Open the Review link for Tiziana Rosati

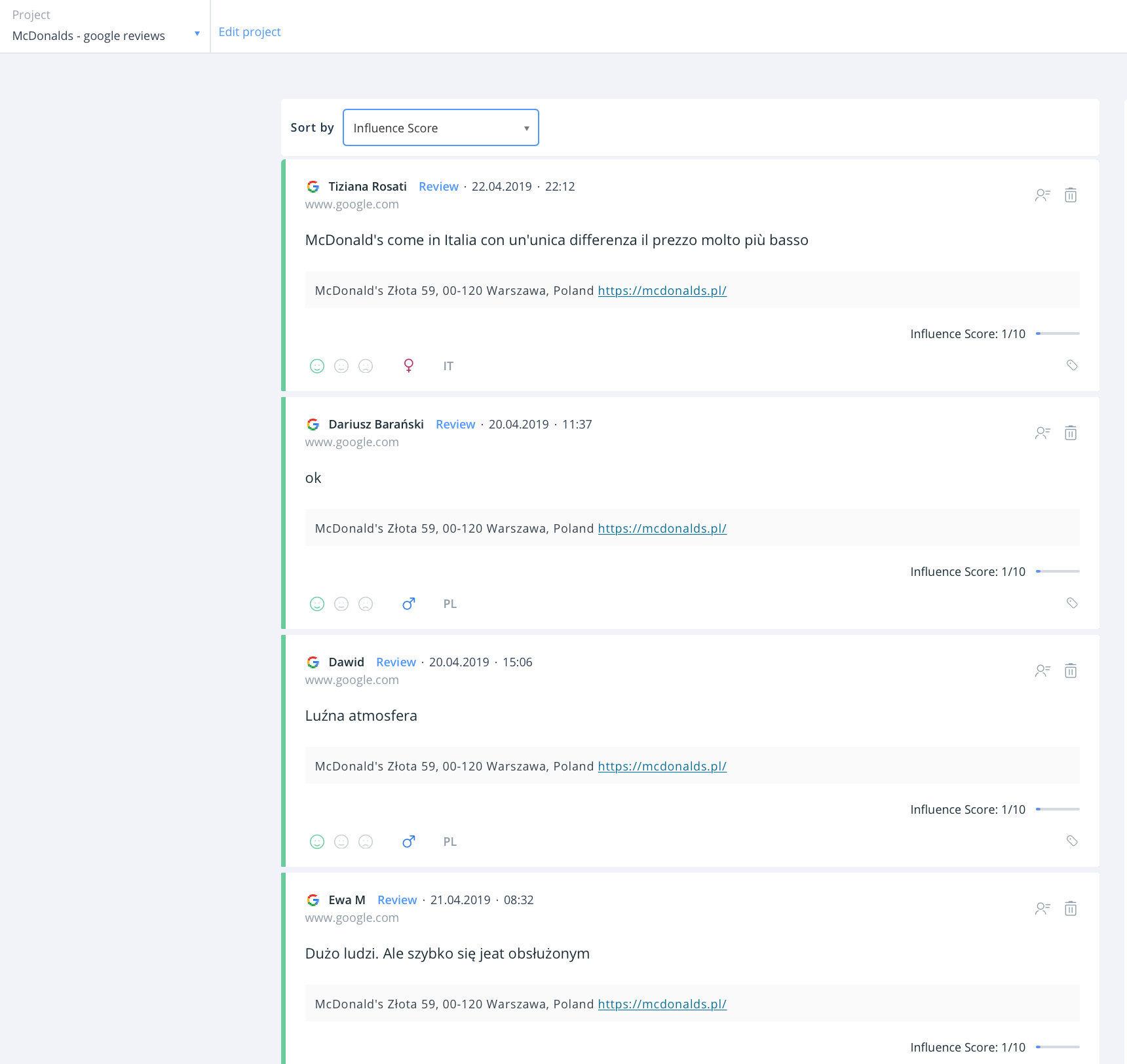click(x=438, y=187)
